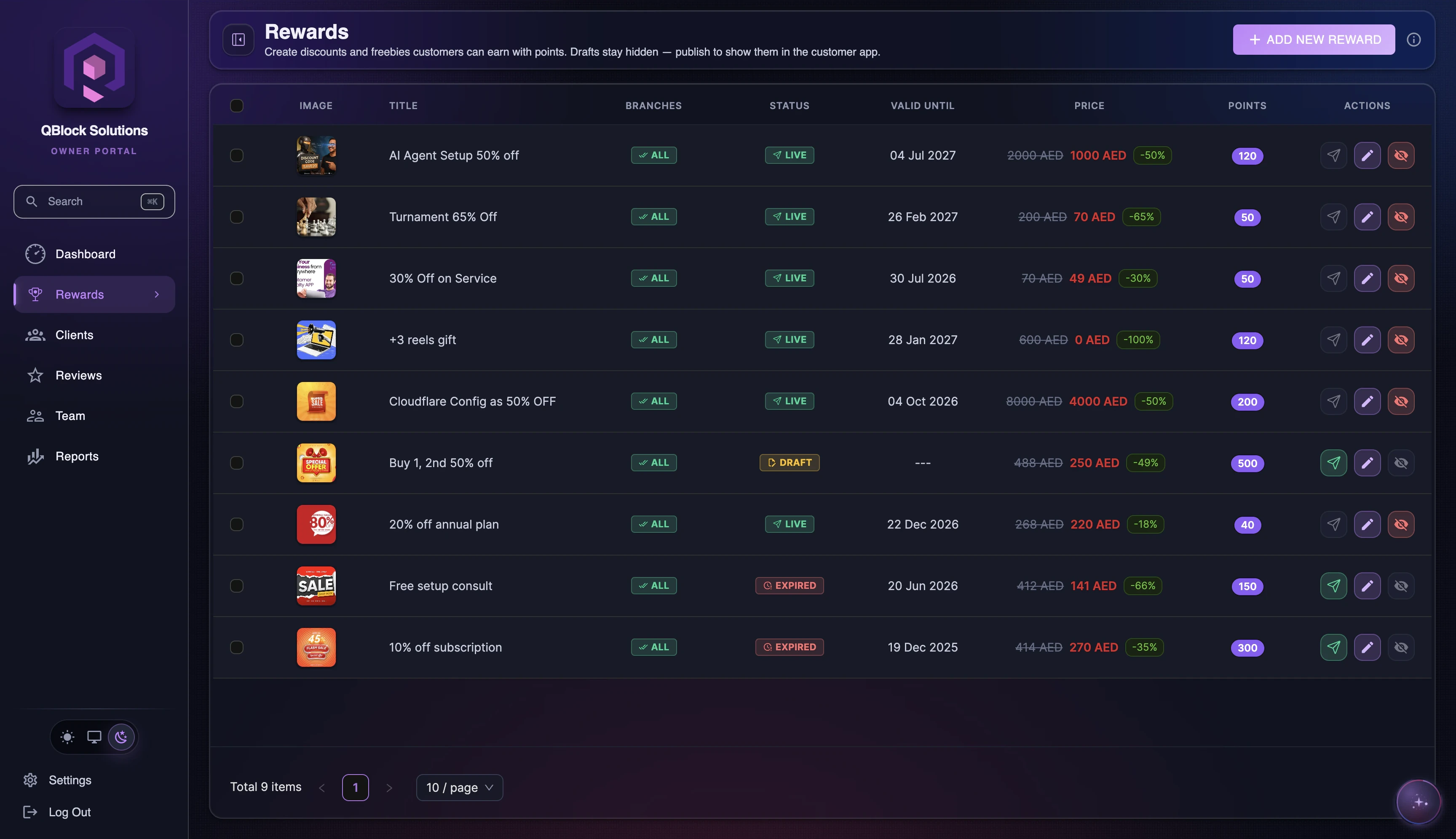Check the box for 20% off annual plan
The width and height of the screenshot is (1456, 839).
point(236,524)
